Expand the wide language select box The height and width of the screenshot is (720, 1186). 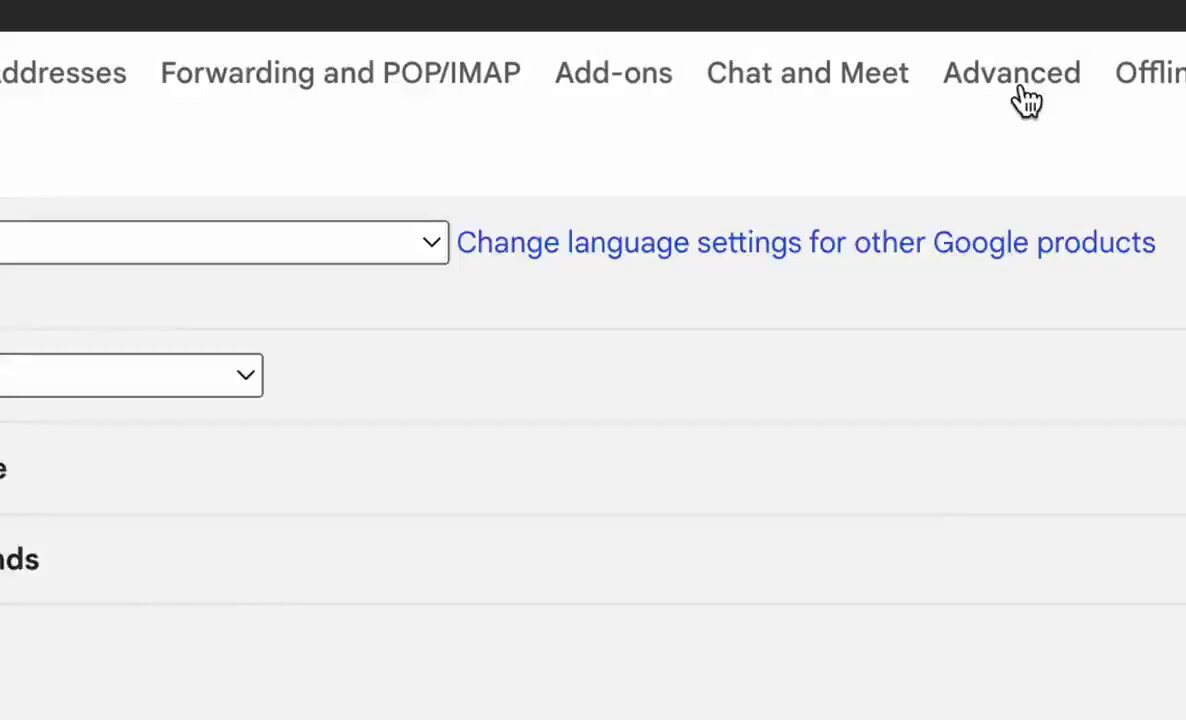pos(224,243)
